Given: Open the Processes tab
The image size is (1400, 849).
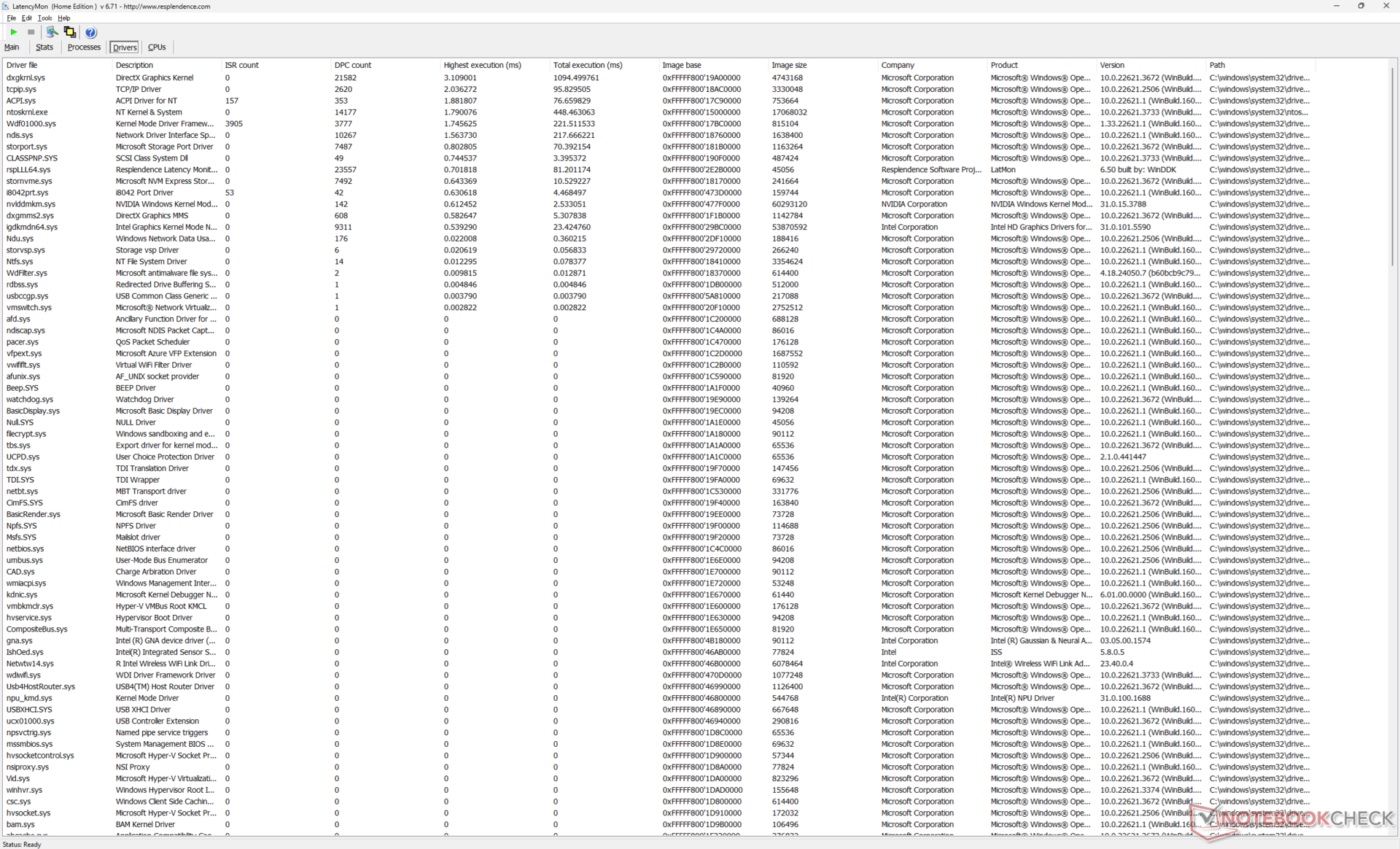Looking at the screenshot, I should tap(84, 47).
